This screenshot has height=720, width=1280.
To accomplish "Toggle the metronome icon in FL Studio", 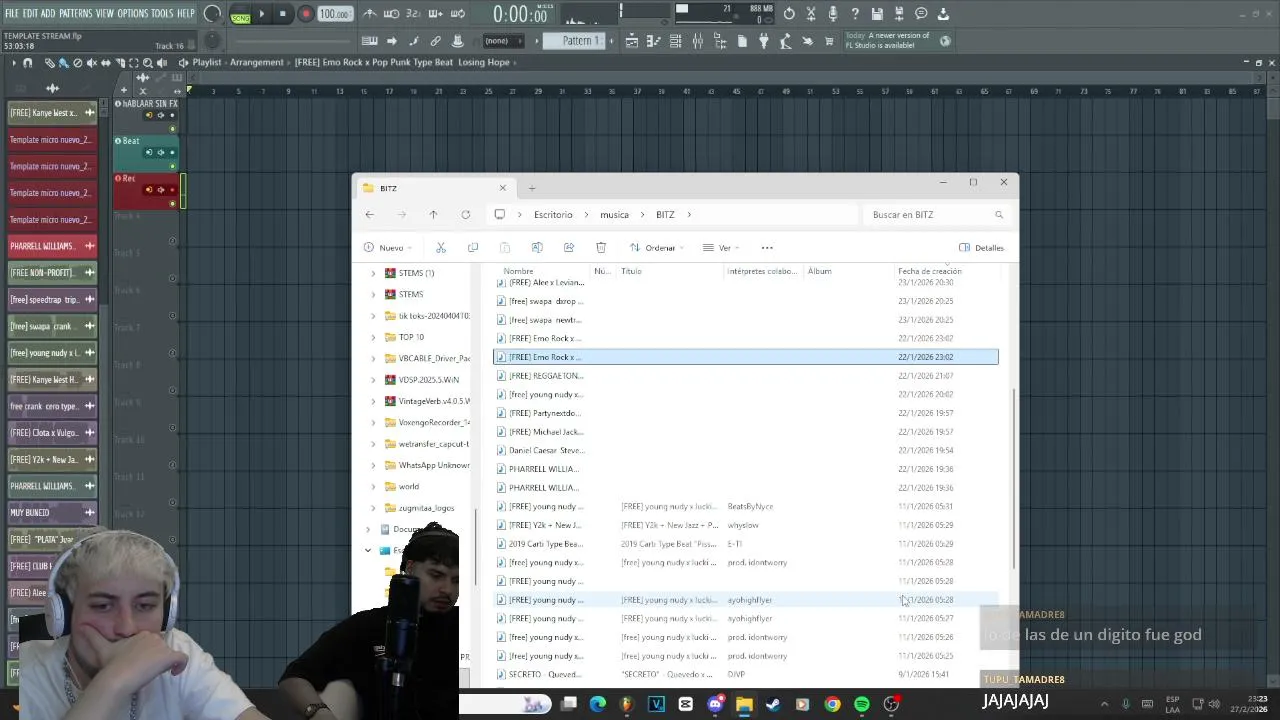I will pyautogui.click(x=369, y=14).
